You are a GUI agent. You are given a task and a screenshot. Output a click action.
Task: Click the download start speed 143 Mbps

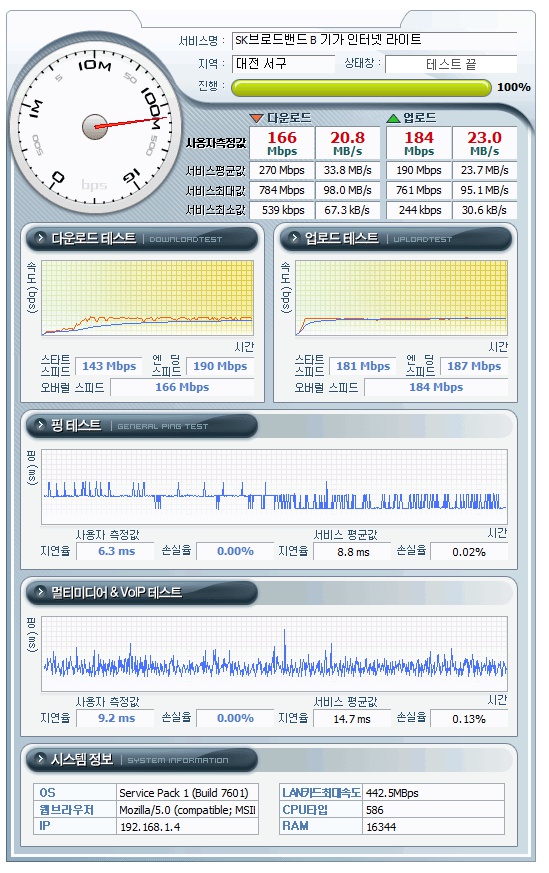coord(109,366)
